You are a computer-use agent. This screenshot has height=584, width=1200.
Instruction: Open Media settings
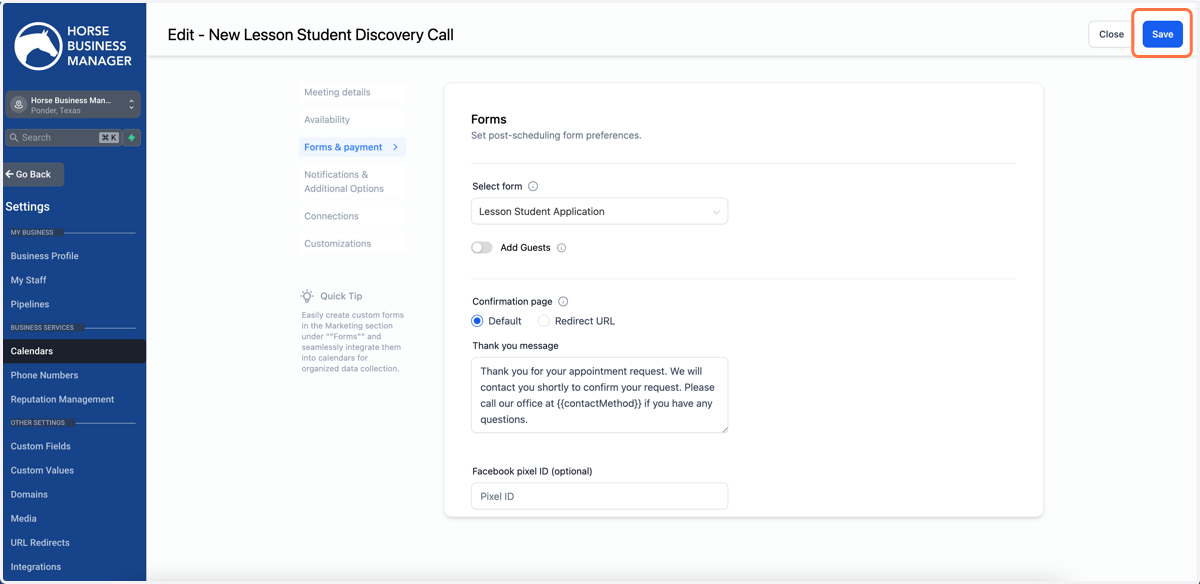pyautogui.click(x=24, y=518)
